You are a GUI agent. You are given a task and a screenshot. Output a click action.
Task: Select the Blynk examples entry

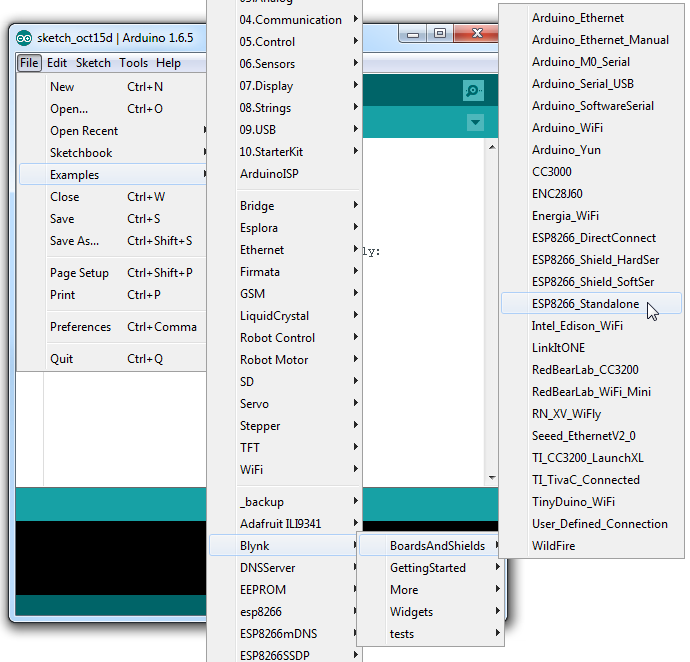pyautogui.click(x=285, y=546)
